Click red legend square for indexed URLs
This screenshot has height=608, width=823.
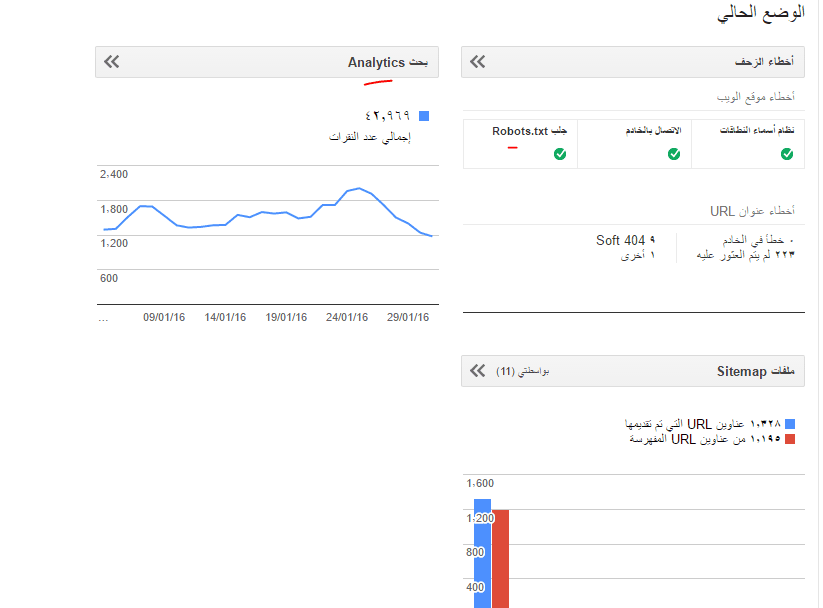[790, 439]
